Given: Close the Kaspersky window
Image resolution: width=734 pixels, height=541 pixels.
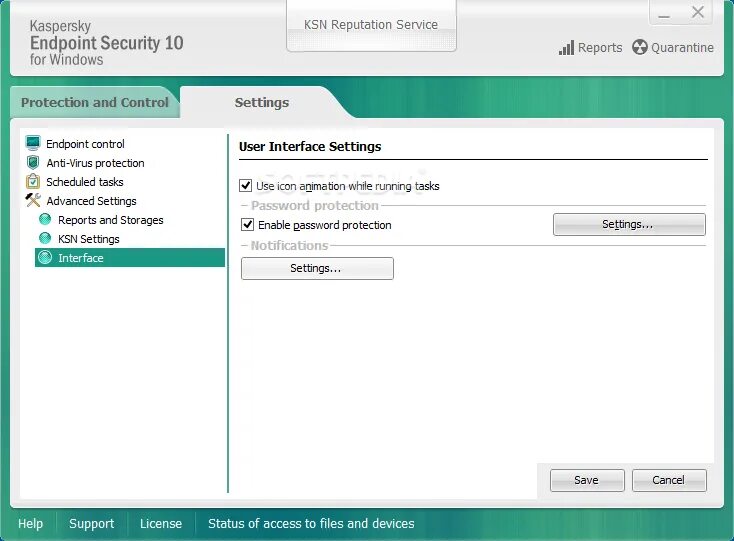Looking at the screenshot, I should point(697,13).
